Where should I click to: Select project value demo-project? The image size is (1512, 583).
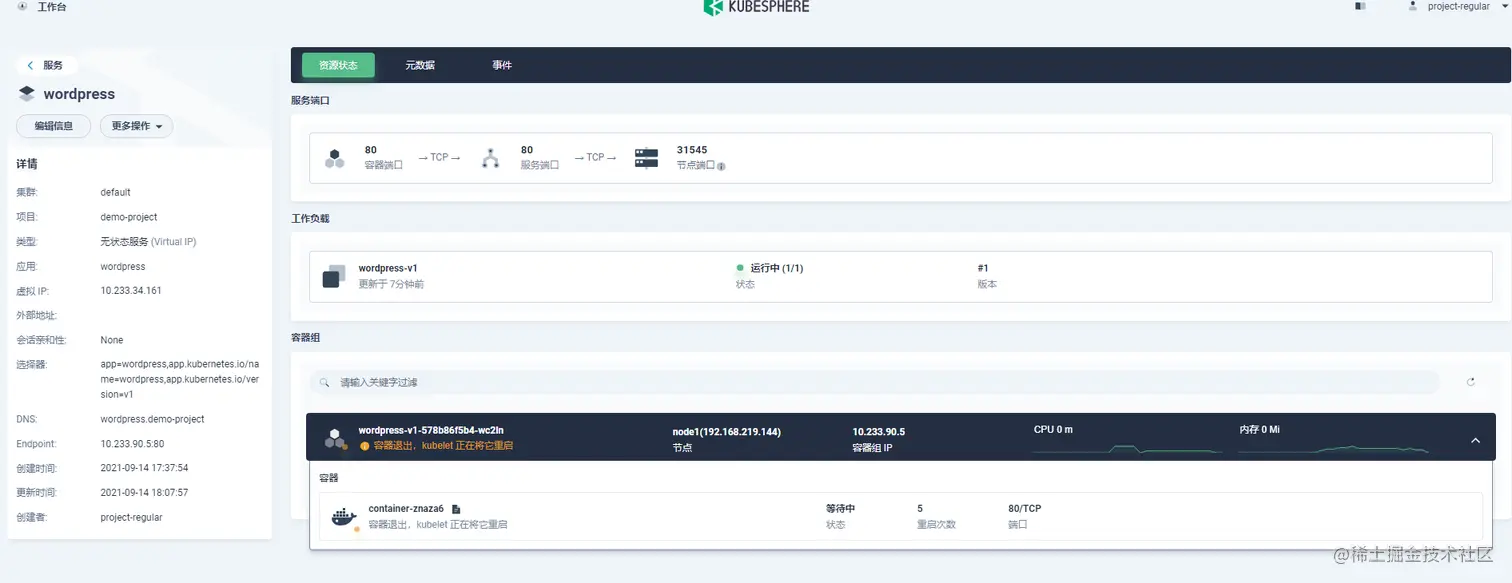pos(129,217)
